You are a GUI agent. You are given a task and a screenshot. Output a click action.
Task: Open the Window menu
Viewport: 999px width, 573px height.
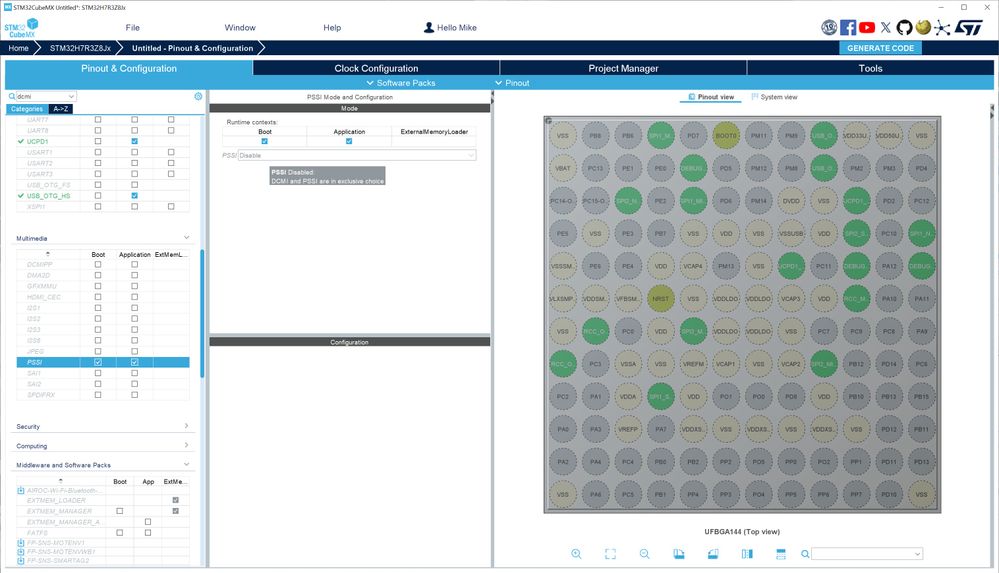click(x=240, y=27)
